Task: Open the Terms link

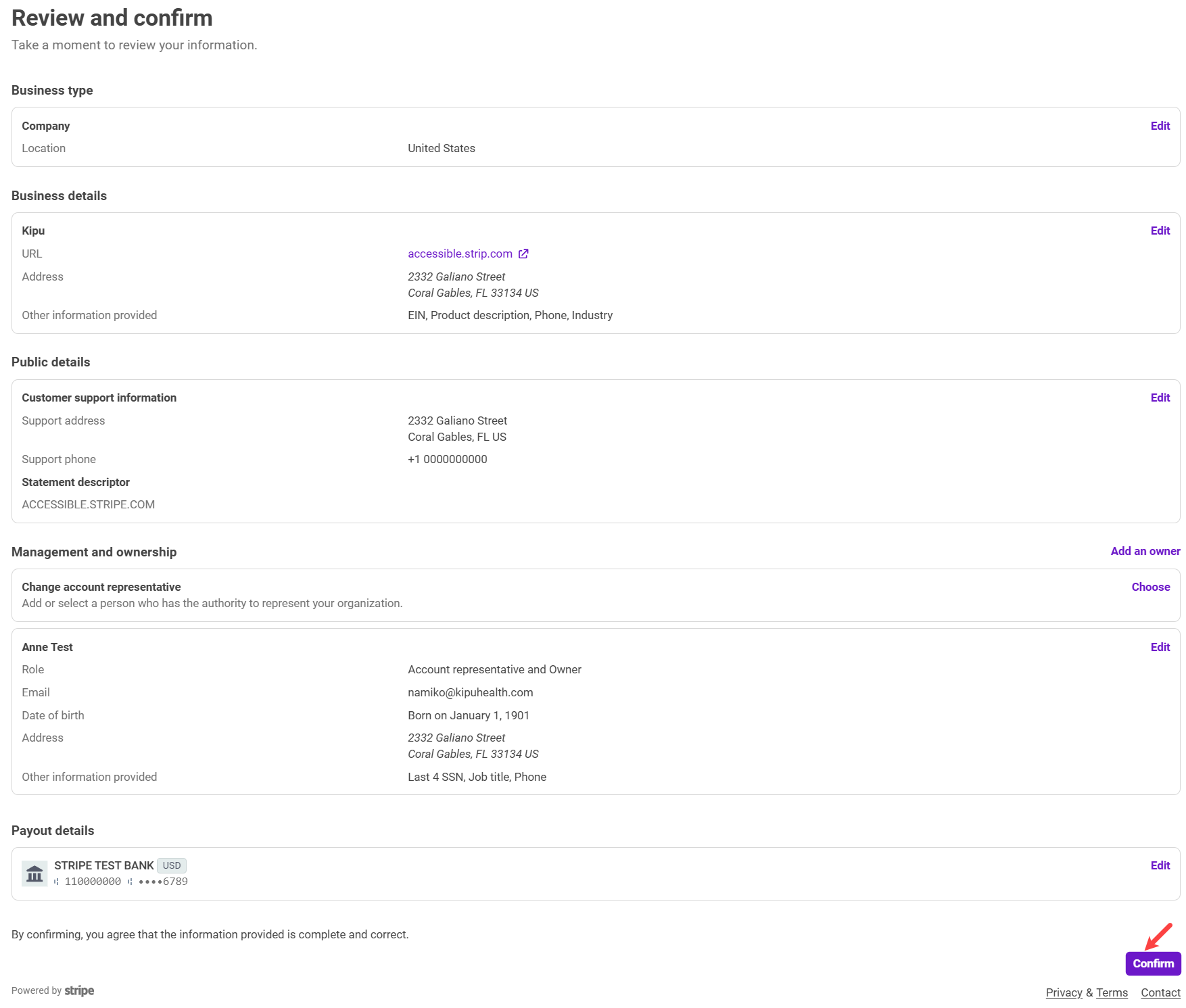Action: click(1112, 992)
